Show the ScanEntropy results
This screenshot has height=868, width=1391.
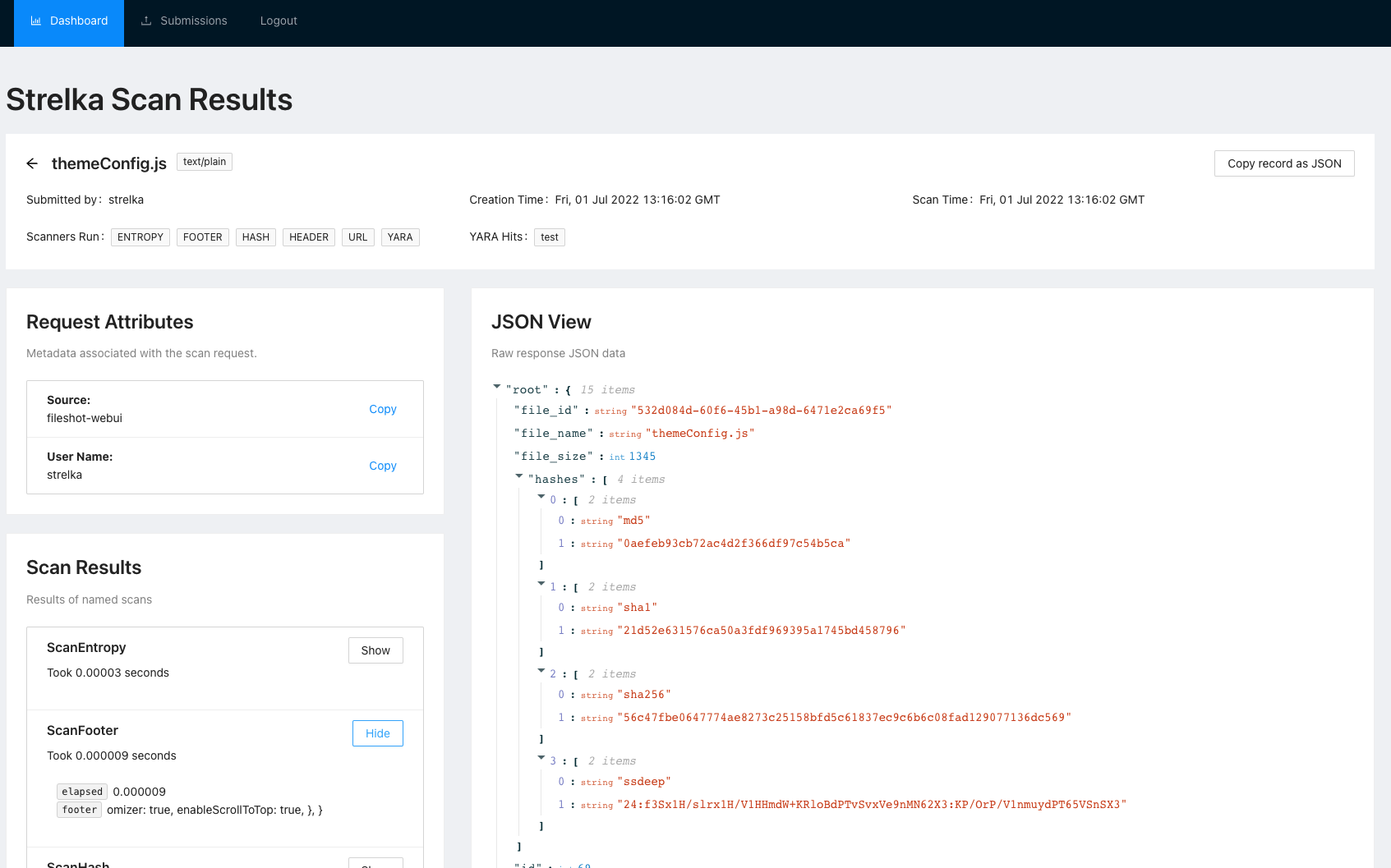coord(375,650)
